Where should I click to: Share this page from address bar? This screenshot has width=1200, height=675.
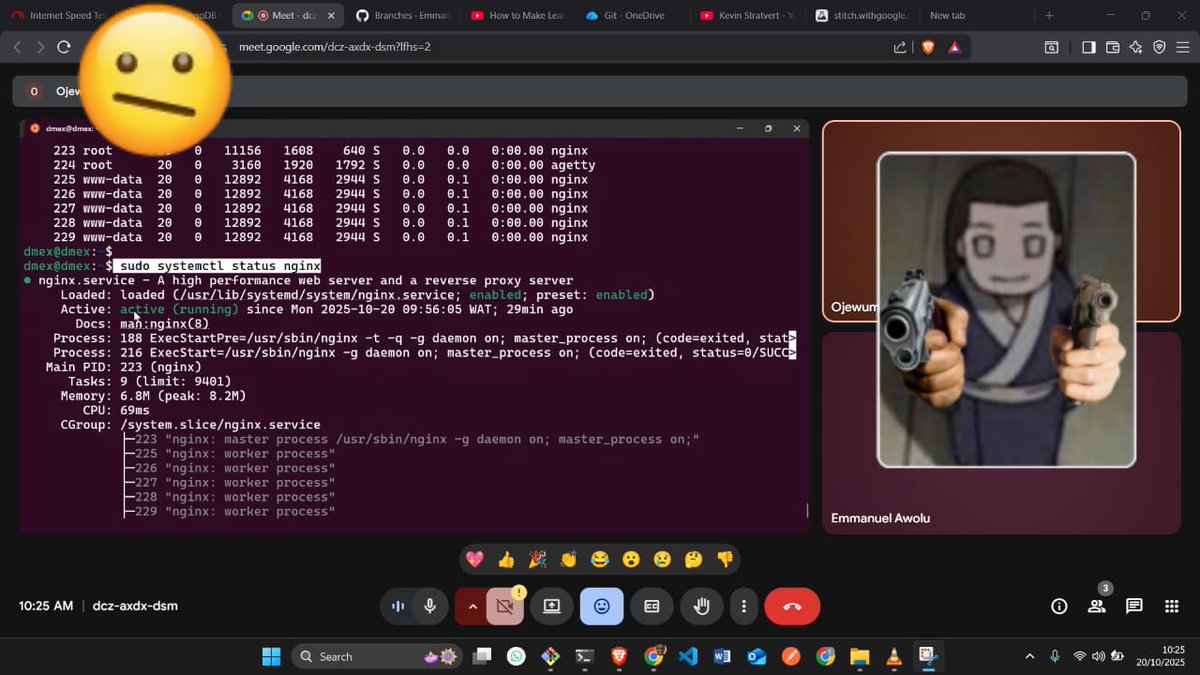pos(900,47)
